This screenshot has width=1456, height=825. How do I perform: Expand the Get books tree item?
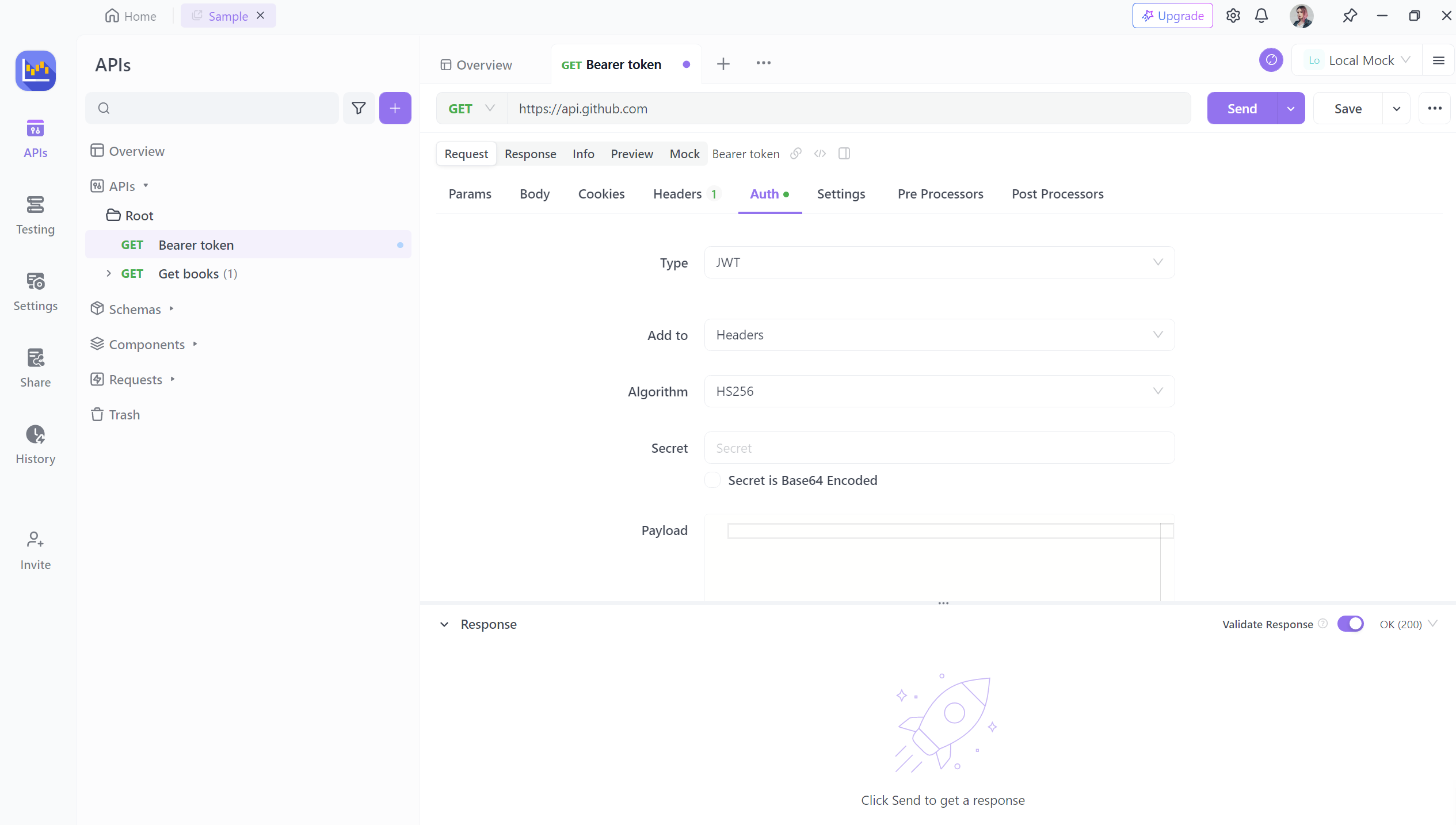click(109, 273)
